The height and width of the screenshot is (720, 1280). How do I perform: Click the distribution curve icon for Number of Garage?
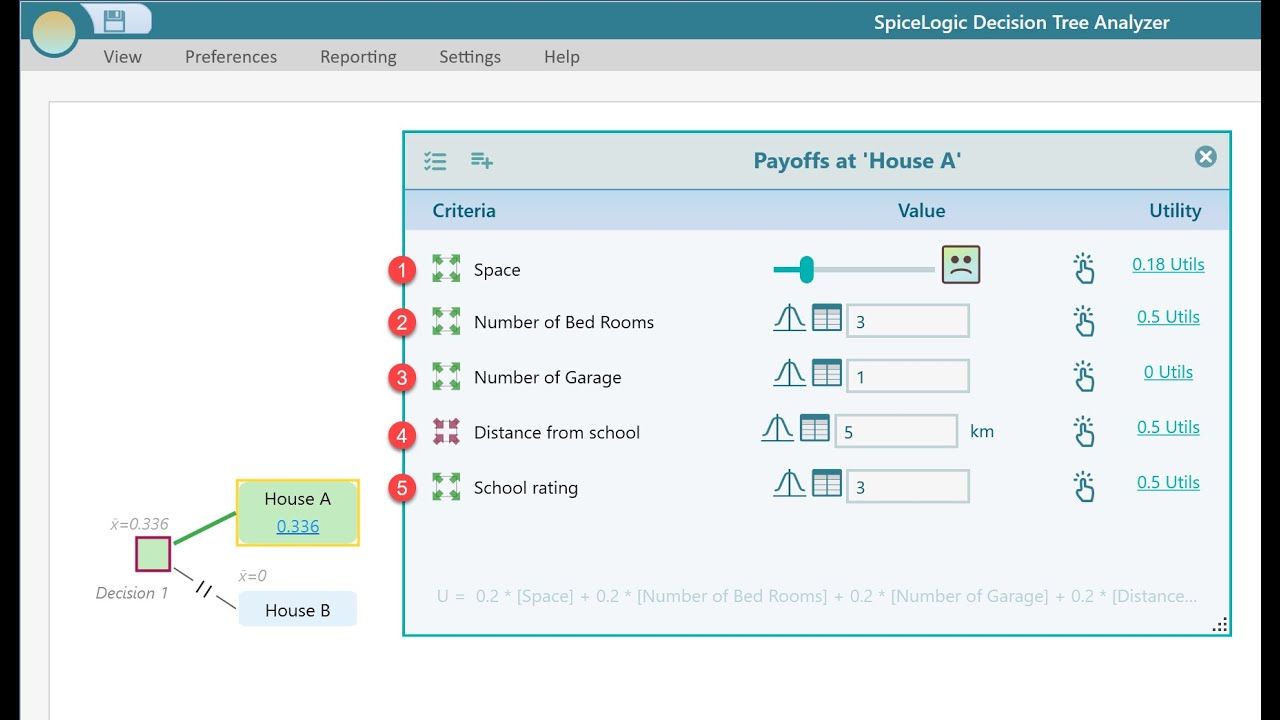pos(790,373)
